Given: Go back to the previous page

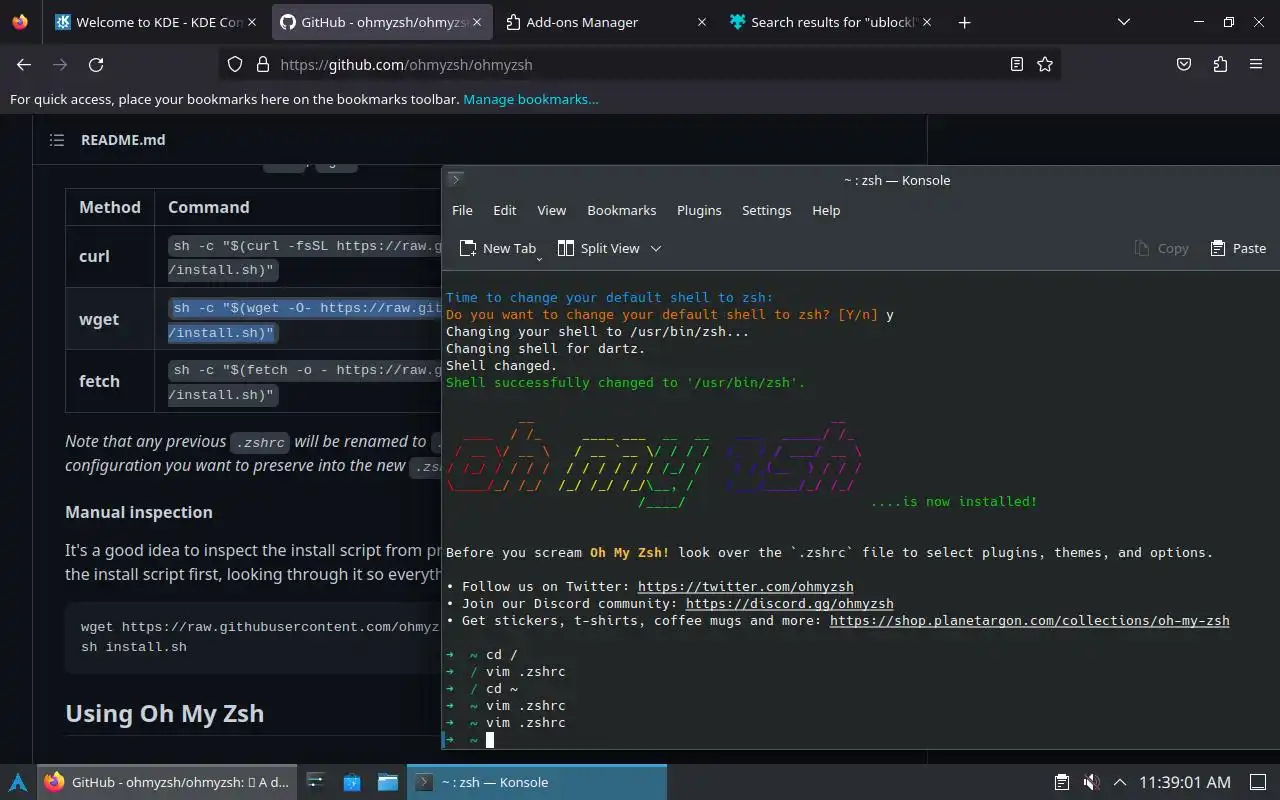Looking at the screenshot, I should pyautogui.click(x=24, y=64).
